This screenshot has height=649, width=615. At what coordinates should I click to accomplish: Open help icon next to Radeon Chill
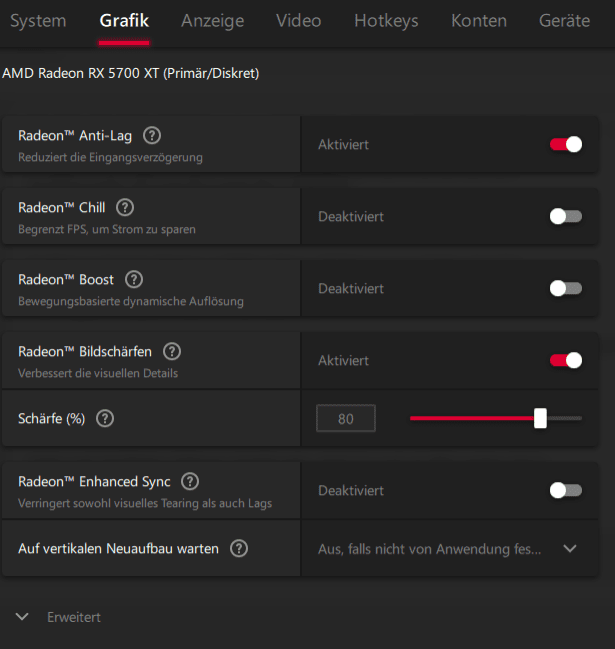[125, 207]
